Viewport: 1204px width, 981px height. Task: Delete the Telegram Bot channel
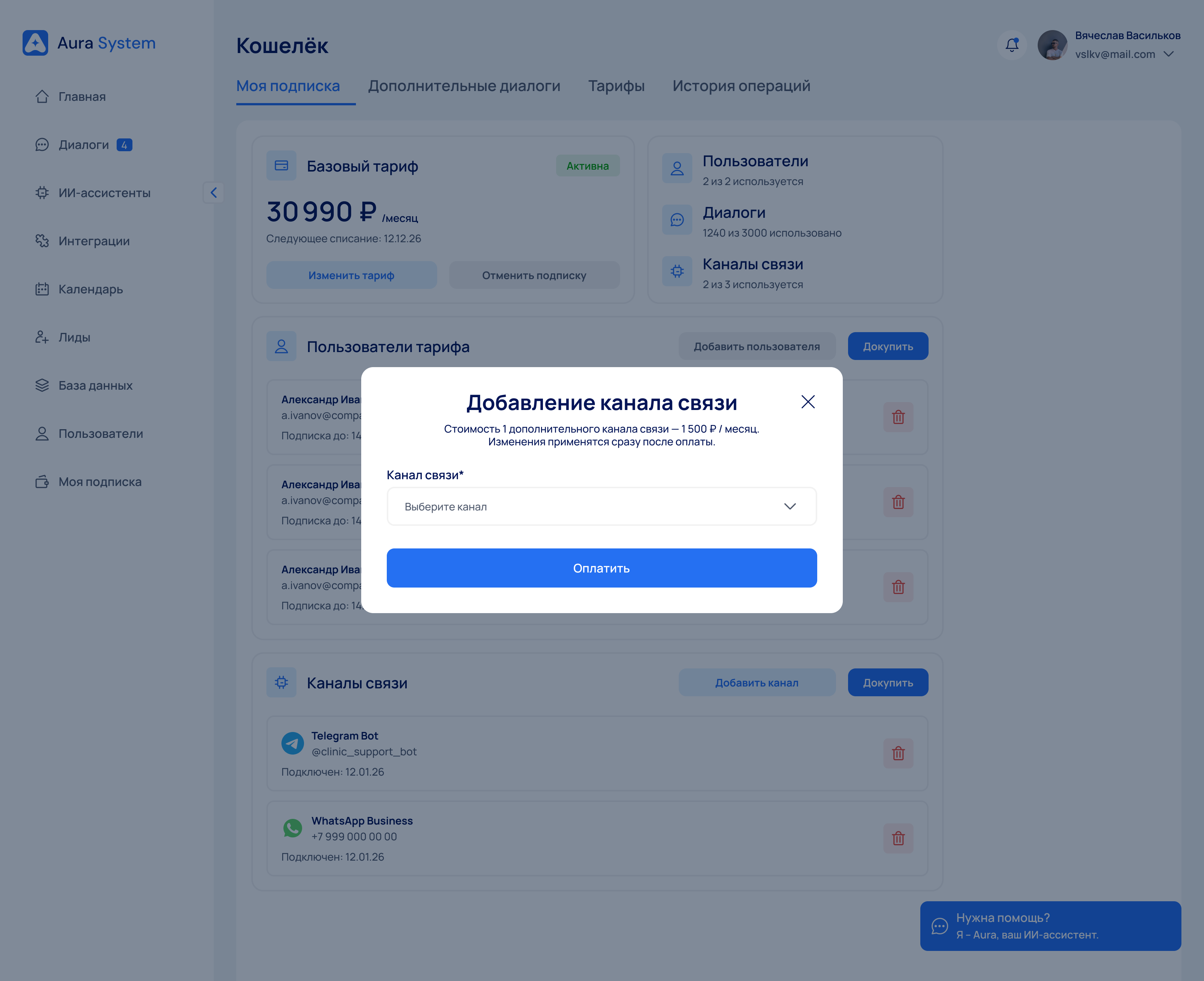(x=898, y=753)
